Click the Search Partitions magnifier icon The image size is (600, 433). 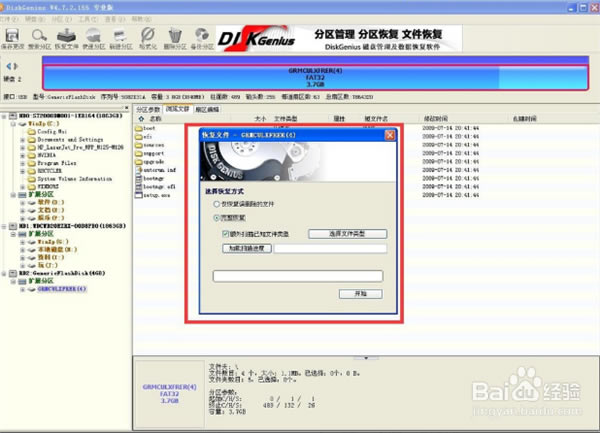click(x=38, y=36)
